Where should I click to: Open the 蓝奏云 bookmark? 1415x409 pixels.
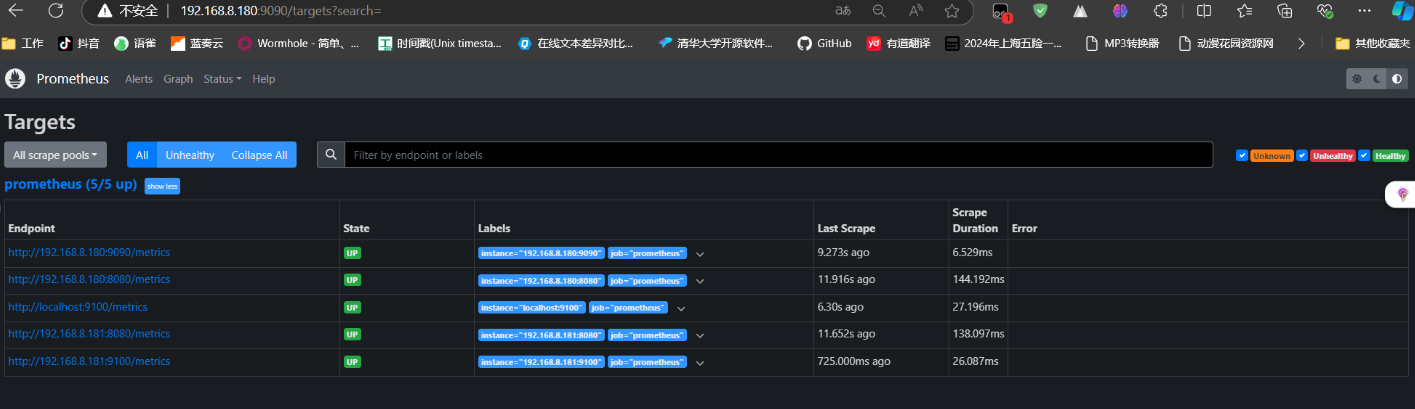[x=197, y=43]
